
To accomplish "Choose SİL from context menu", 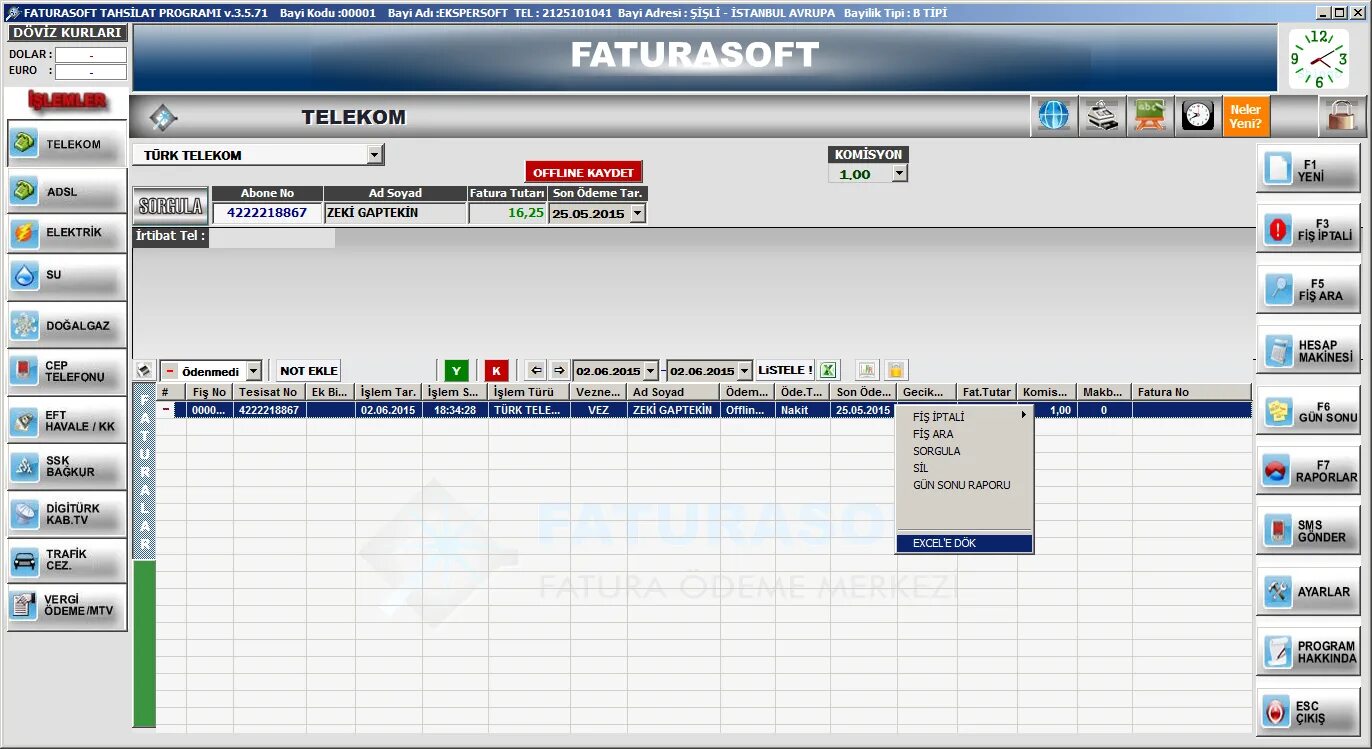I will click(x=965, y=468).
